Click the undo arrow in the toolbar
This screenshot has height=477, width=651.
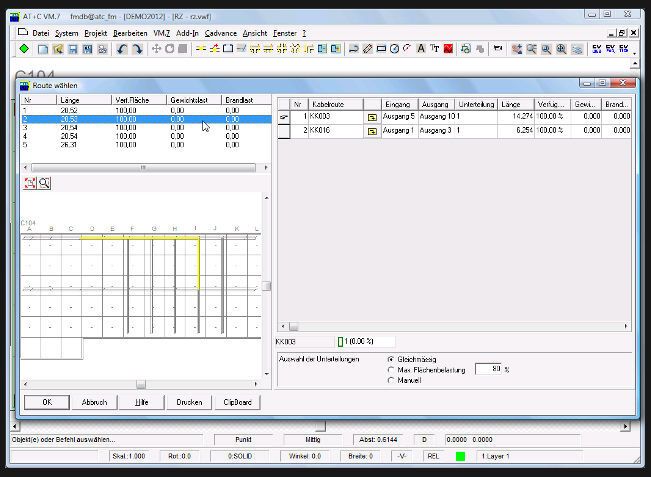(121, 48)
